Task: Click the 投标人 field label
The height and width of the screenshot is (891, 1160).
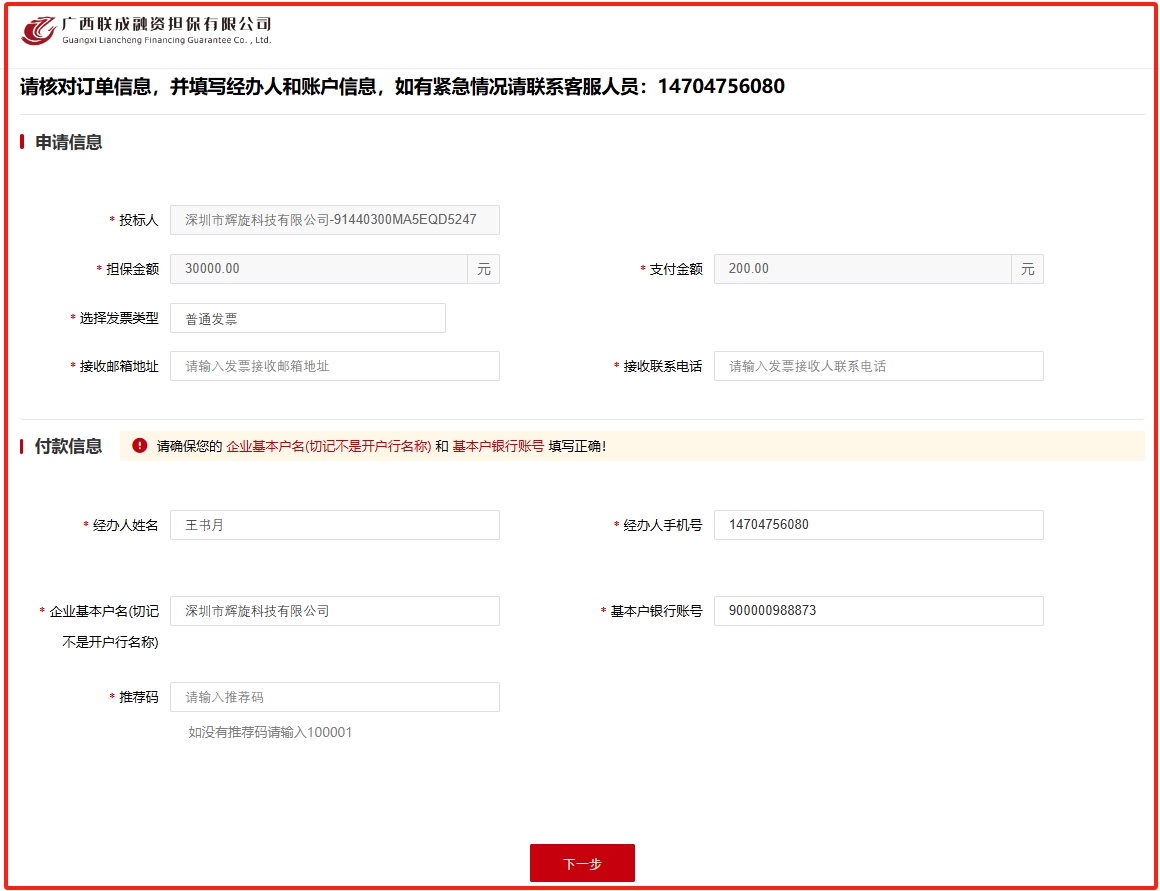Action: 138,221
